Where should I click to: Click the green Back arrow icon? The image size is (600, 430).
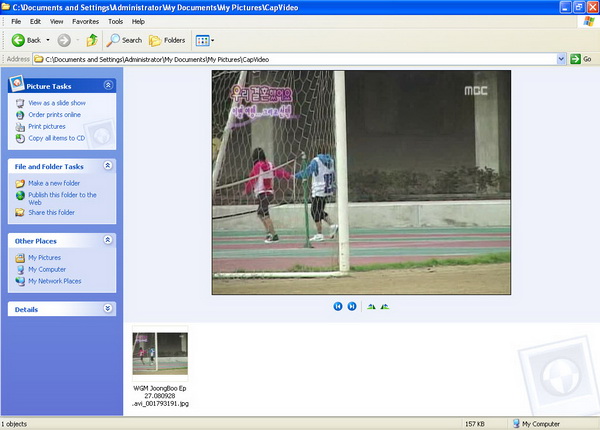18,40
